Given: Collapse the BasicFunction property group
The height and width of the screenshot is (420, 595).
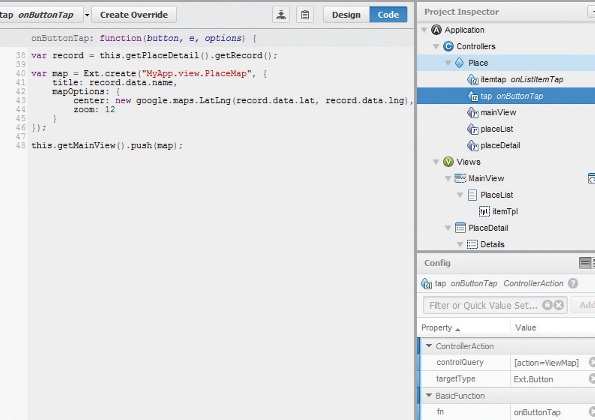Looking at the screenshot, I should [x=429, y=395].
